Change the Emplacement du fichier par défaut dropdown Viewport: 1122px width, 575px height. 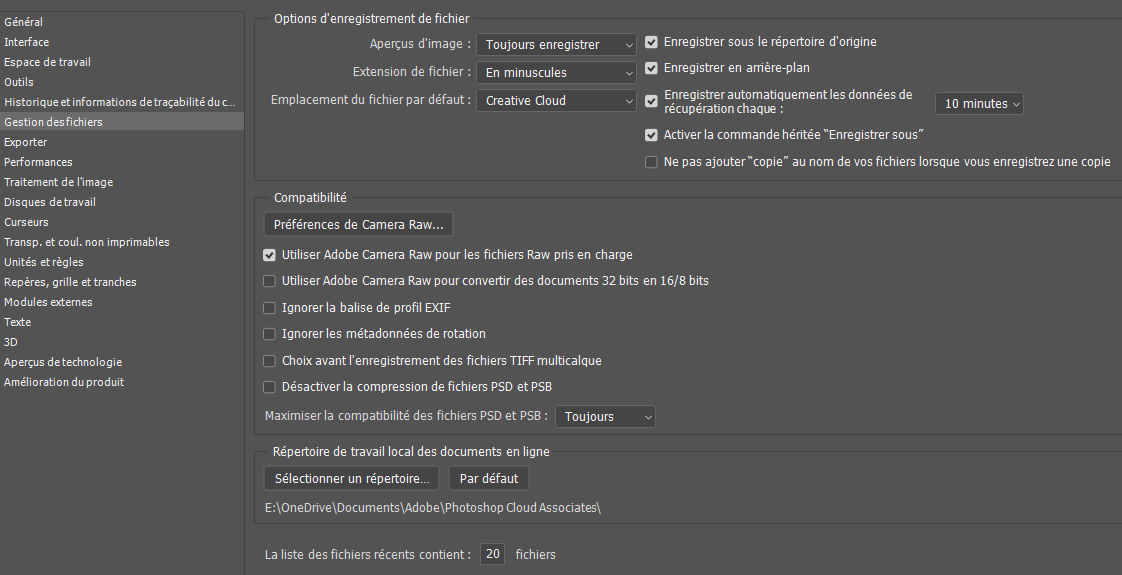coord(556,101)
